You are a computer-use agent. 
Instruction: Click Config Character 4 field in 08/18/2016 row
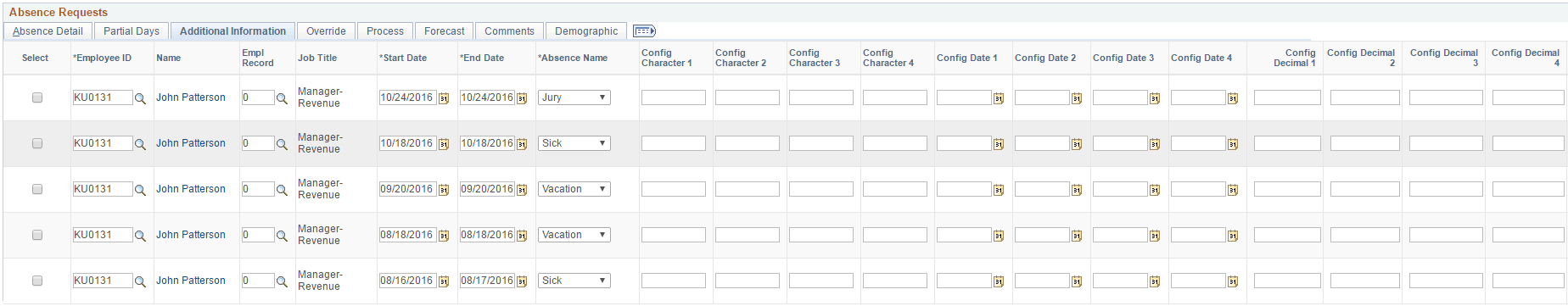click(895, 235)
